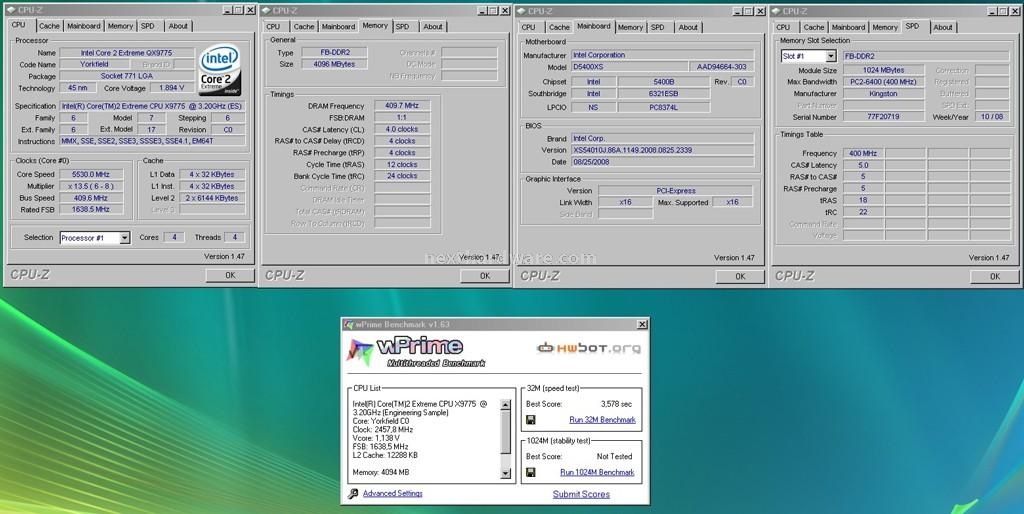This screenshot has height=514, width=1024.
Task: Click the wPrime title bar icon
Action: tap(349, 324)
